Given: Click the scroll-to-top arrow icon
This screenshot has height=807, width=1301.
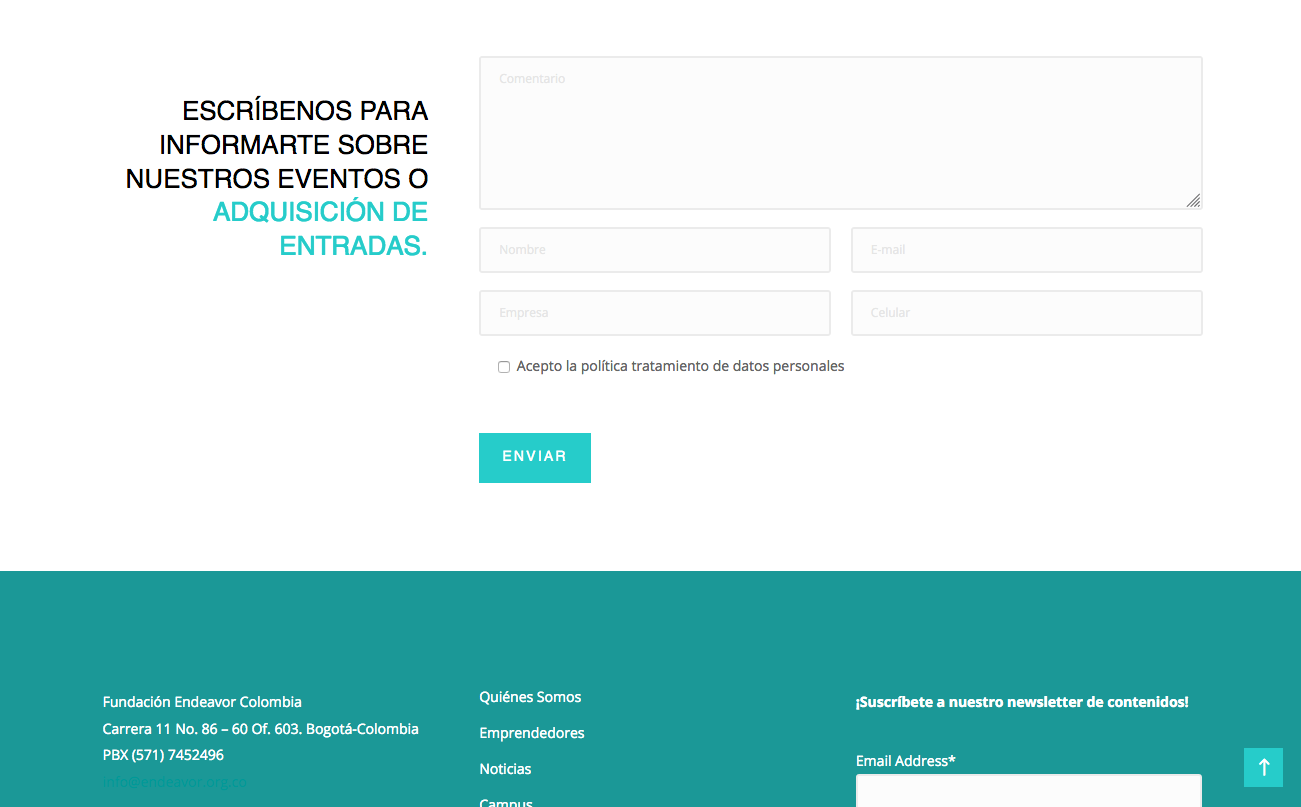Looking at the screenshot, I should [x=1263, y=767].
